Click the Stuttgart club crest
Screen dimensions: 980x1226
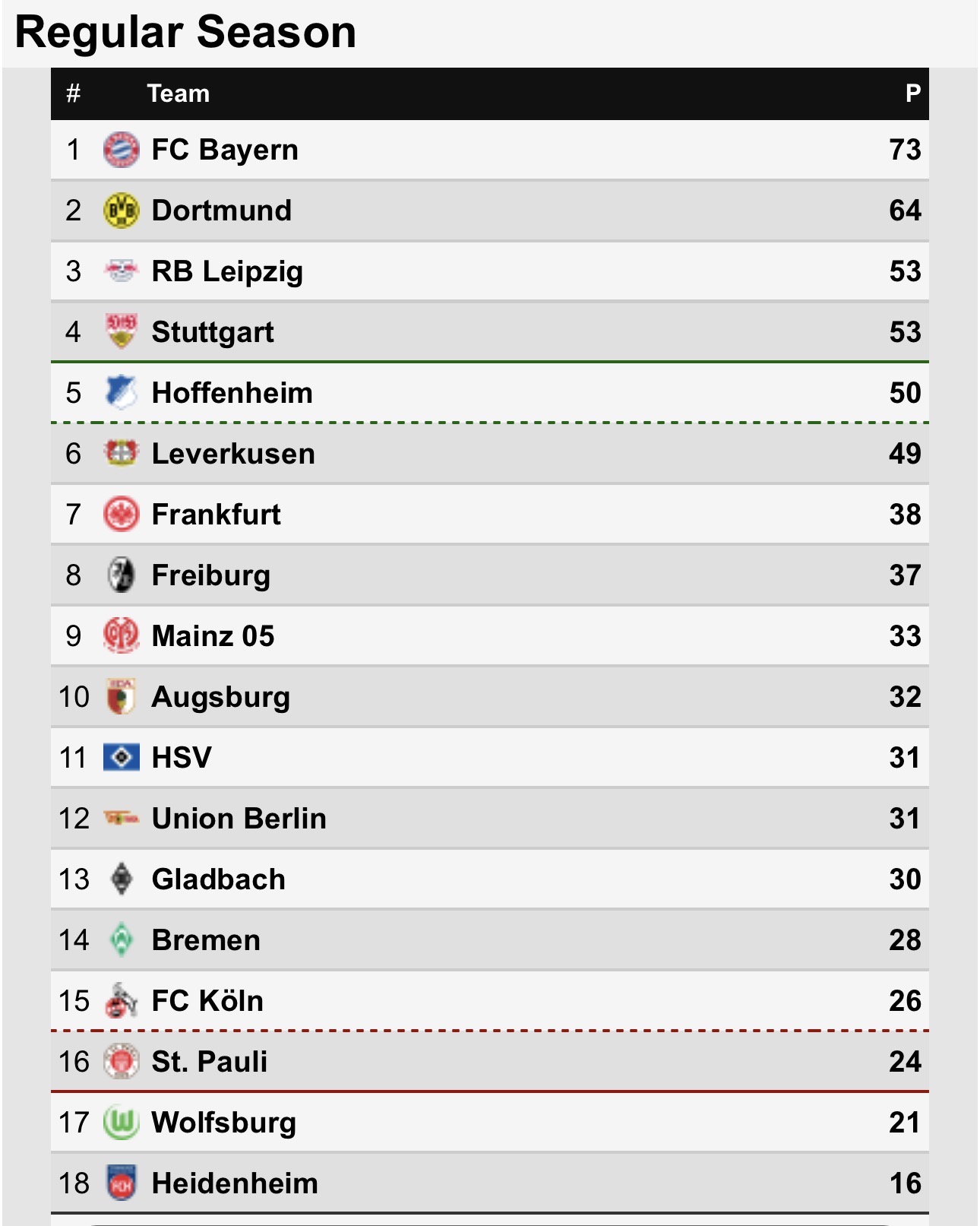(121, 331)
